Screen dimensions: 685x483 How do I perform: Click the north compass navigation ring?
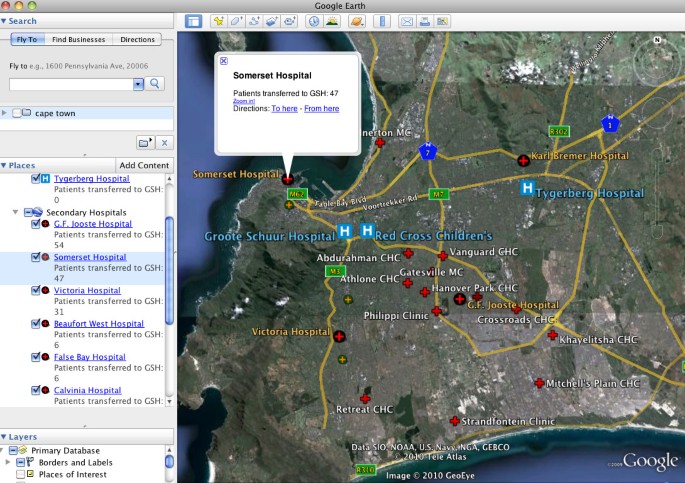coord(657,61)
